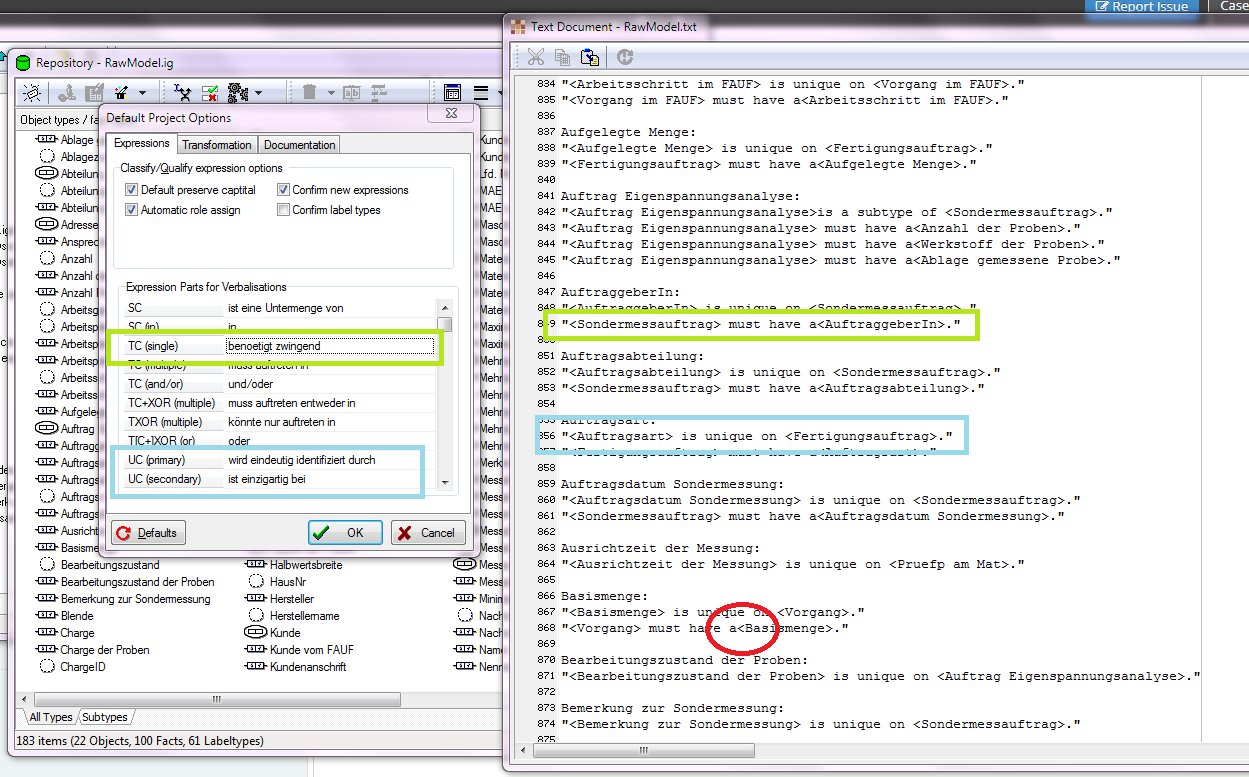The image size is (1249, 777).
Task: Click the check/cross validation icon
Action: 210,93
